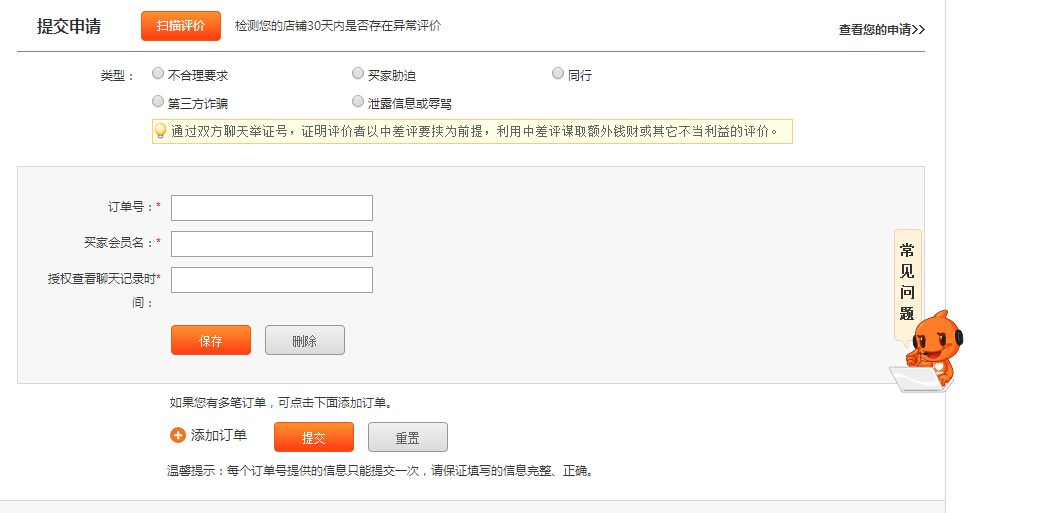Choose the 同行 radio option

[x=558, y=73]
